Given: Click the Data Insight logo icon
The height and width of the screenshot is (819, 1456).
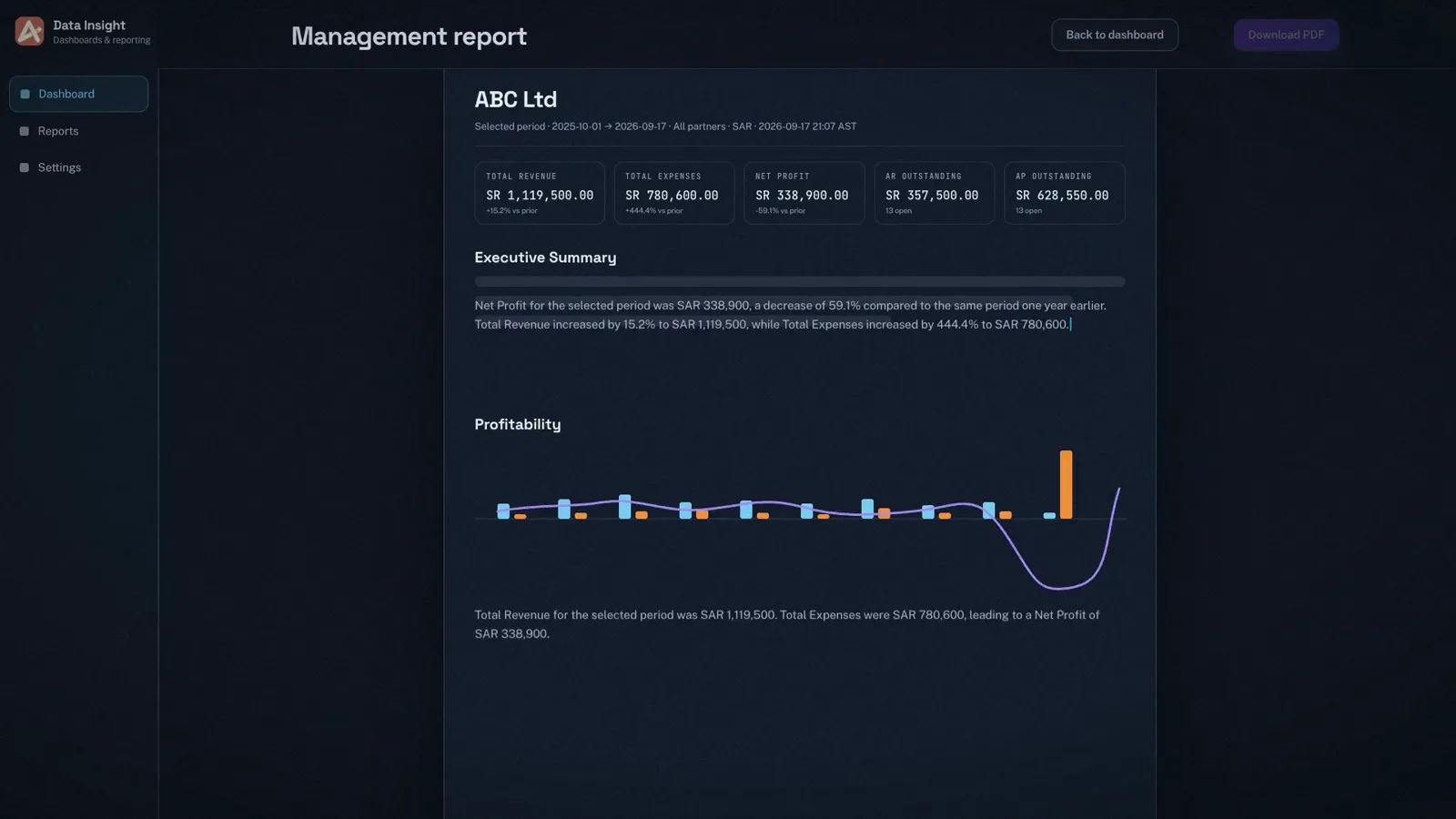Looking at the screenshot, I should tap(29, 32).
